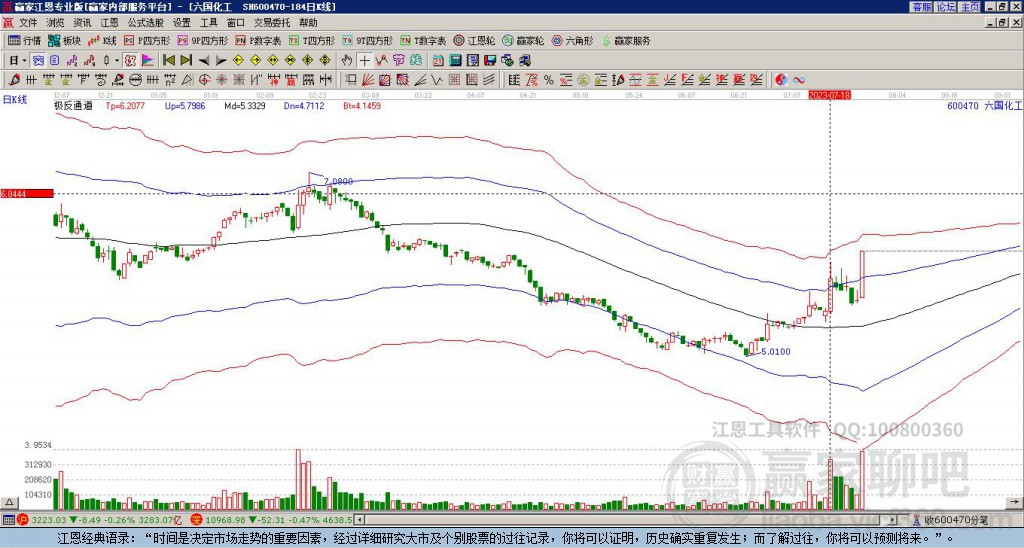Screen dimensions: 1024x548
Task: Click the blue-red wave icon
Action: [799, 80]
